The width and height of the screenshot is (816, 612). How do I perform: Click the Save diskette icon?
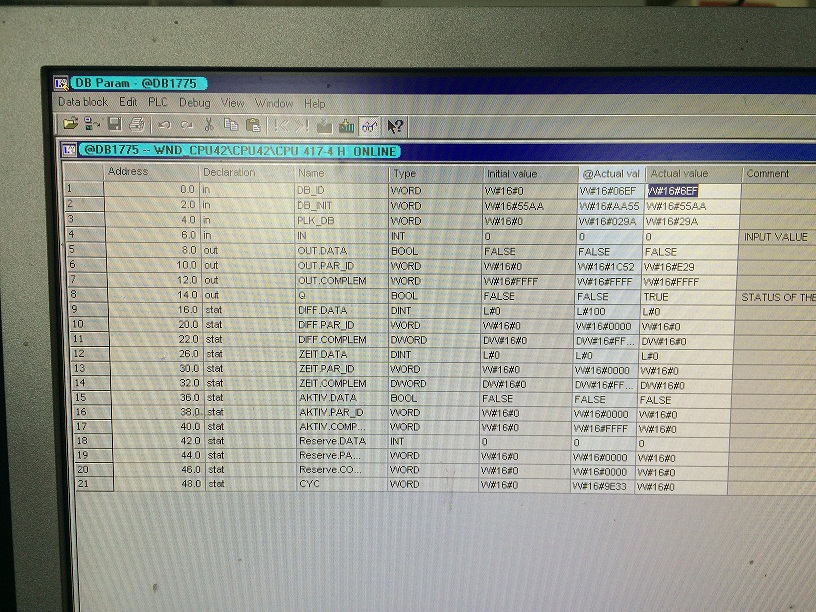pyautogui.click(x=114, y=124)
